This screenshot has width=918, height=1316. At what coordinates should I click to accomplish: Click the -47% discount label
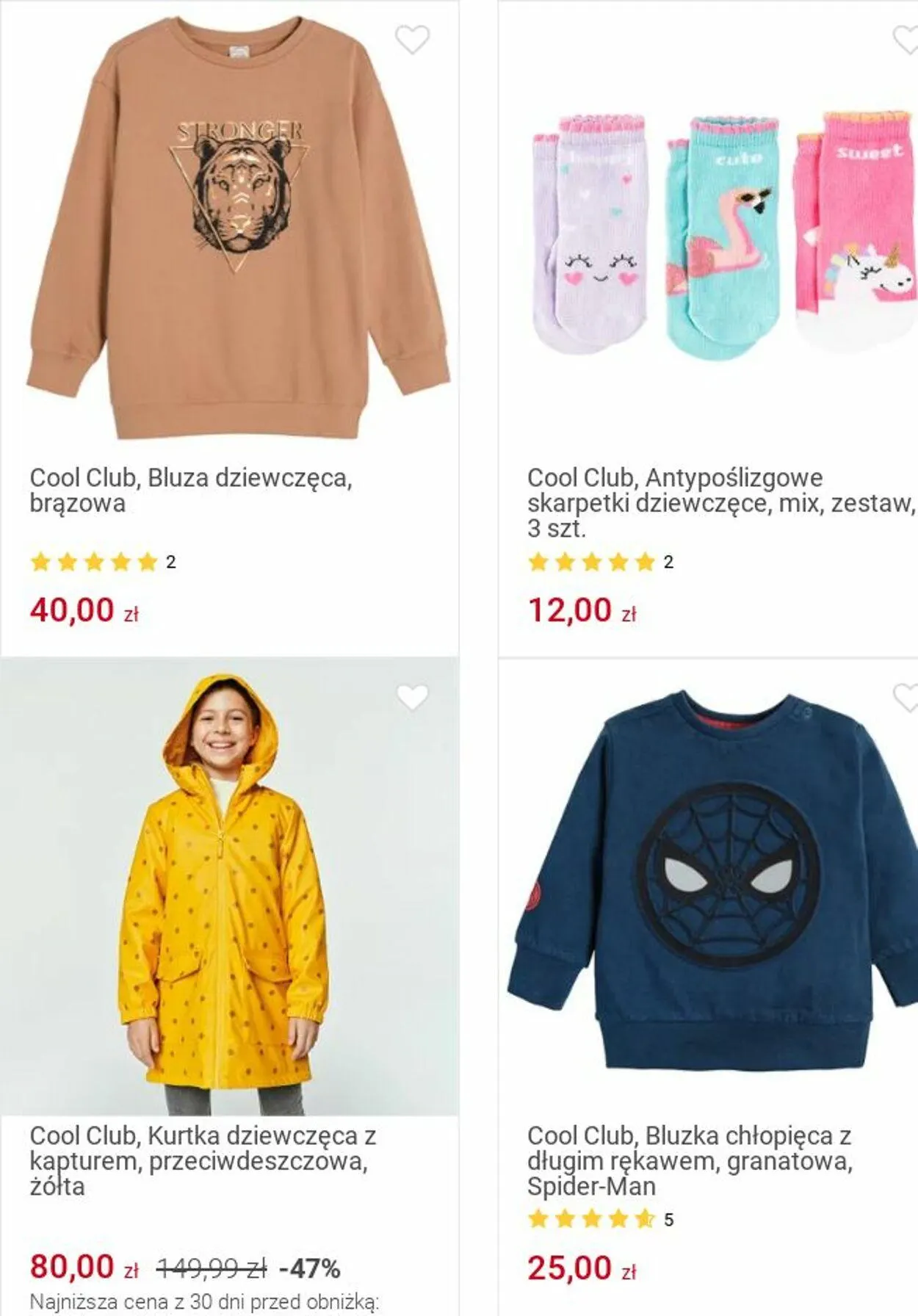coord(310,1268)
